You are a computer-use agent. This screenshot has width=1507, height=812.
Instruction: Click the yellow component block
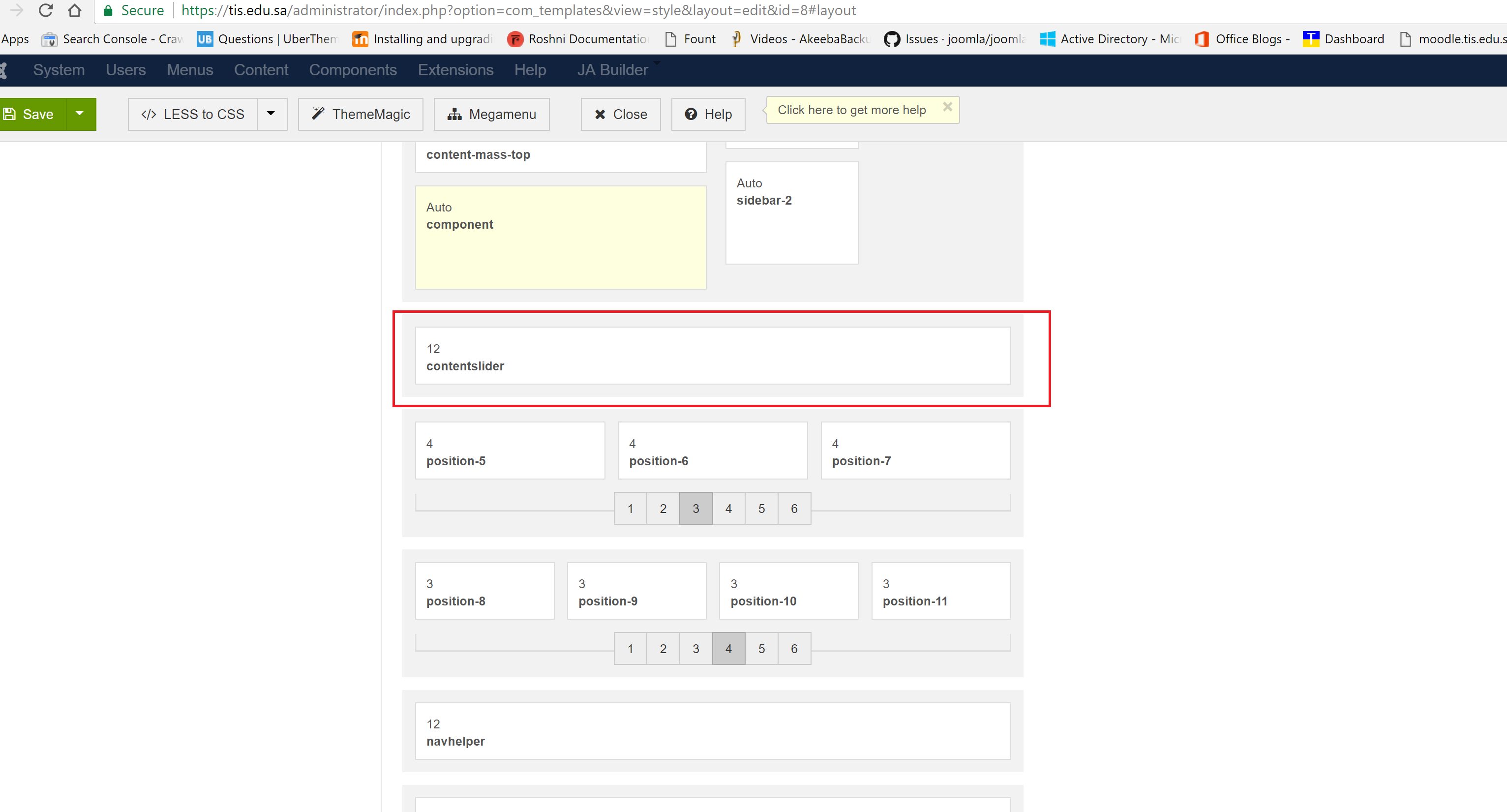(560, 238)
